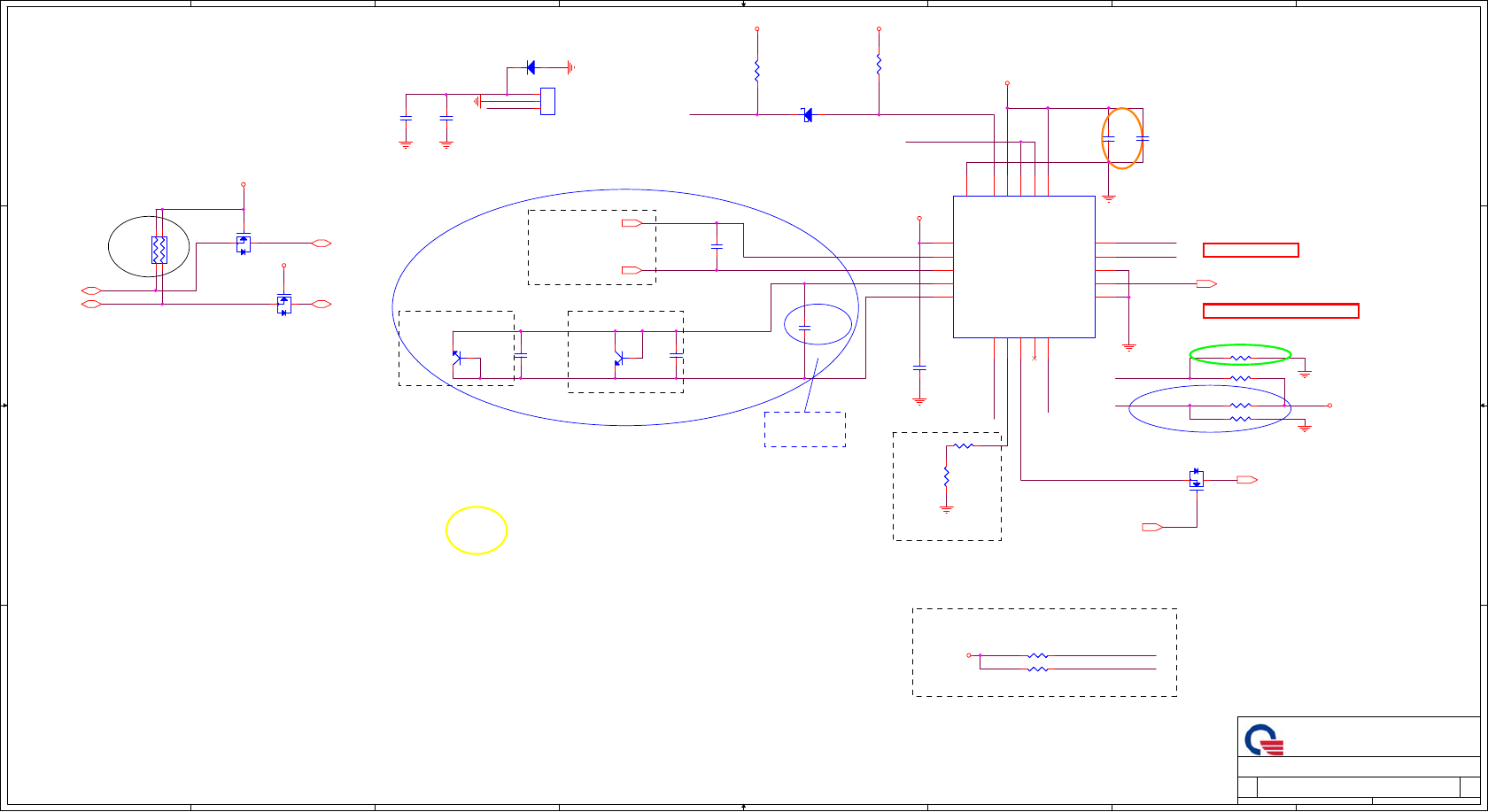This screenshot has width=1488, height=812.
Task: Select the large blue ellipse around the transistor circuits
Action: [x=625, y=307]
